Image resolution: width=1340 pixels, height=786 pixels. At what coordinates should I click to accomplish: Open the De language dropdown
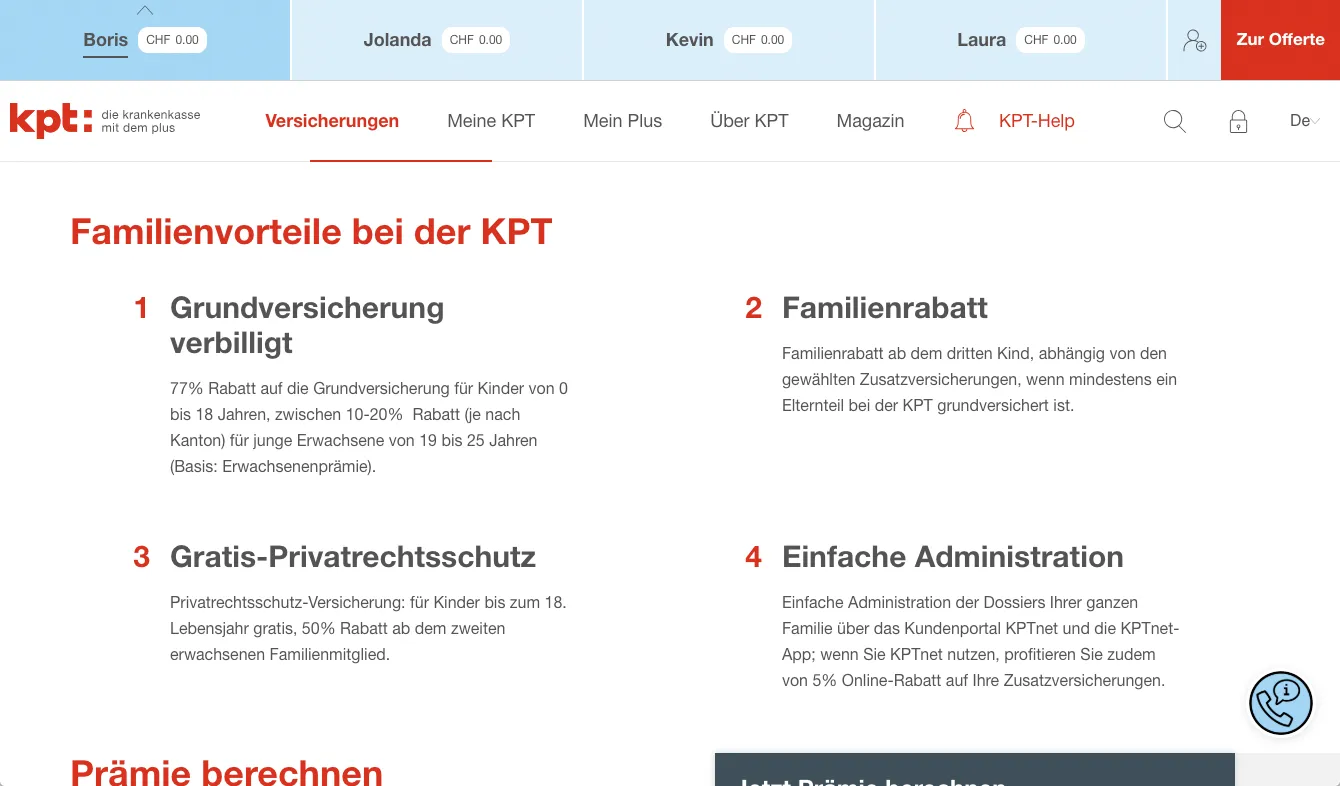(x=1305, y=121)
